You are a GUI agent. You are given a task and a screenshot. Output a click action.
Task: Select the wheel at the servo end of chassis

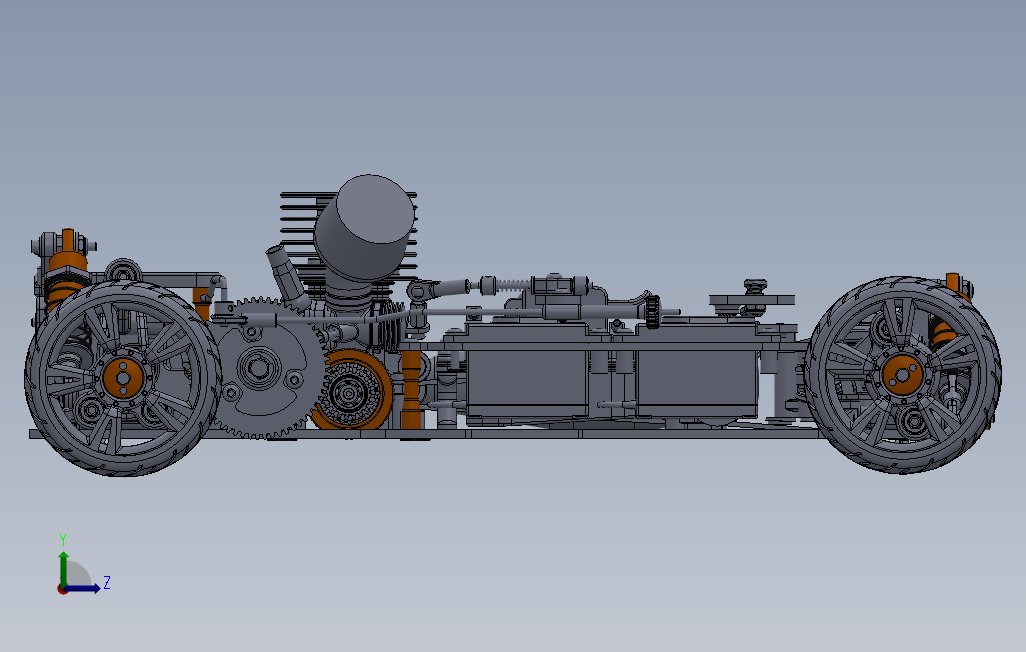click(x=903, y=375)
